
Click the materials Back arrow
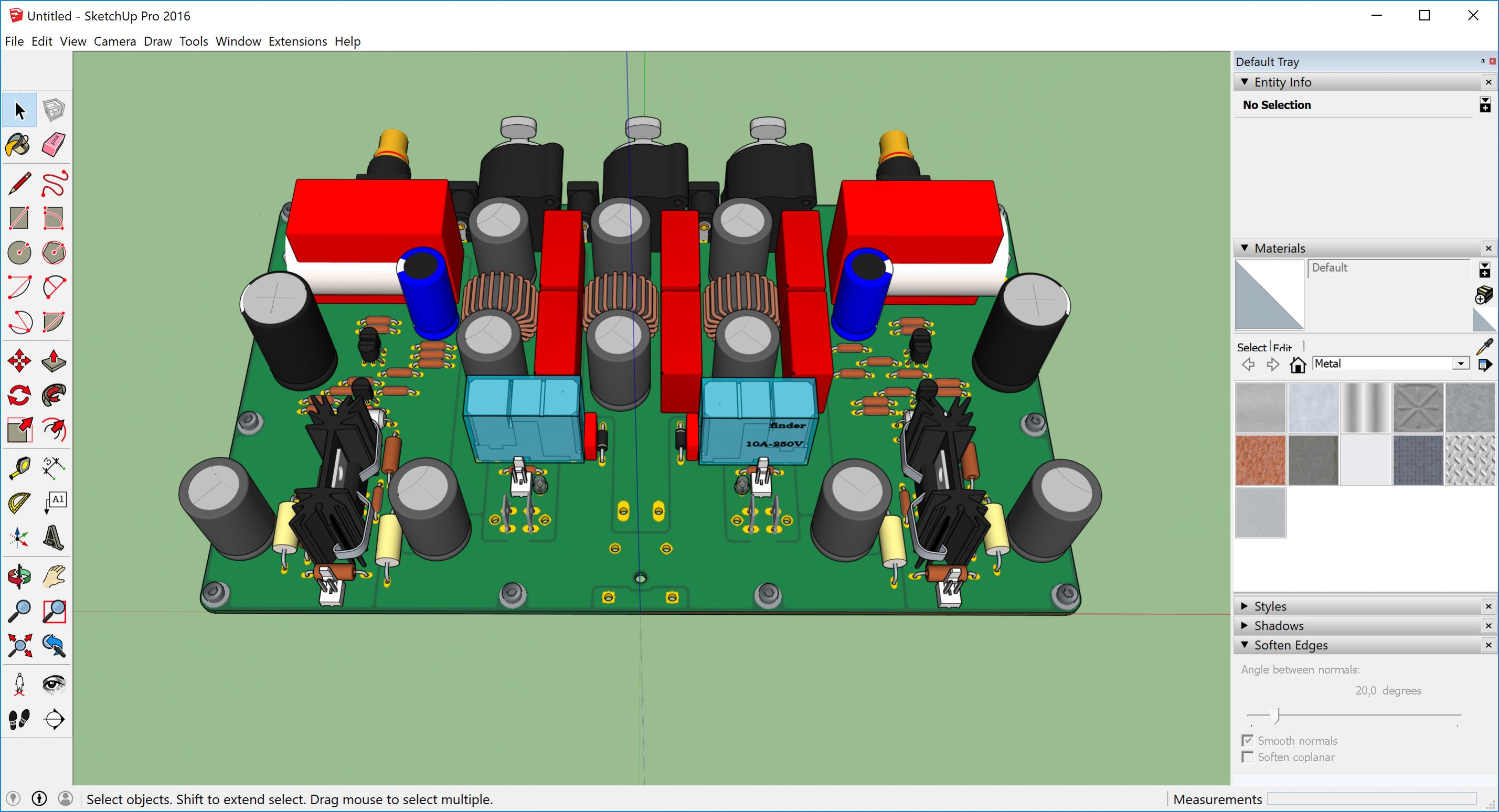click(x=1248, y=365)
